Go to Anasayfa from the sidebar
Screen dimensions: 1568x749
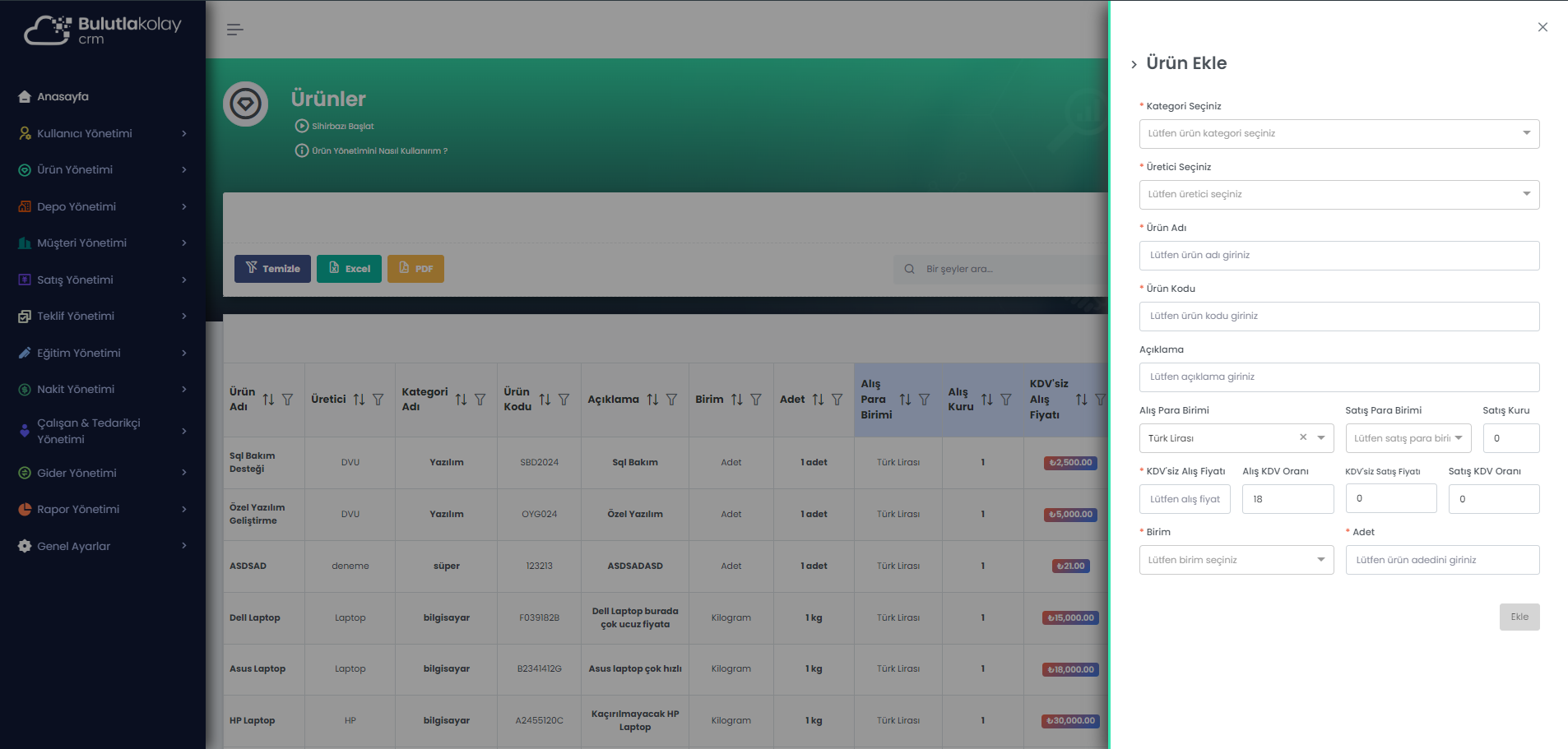coord(63,96)
